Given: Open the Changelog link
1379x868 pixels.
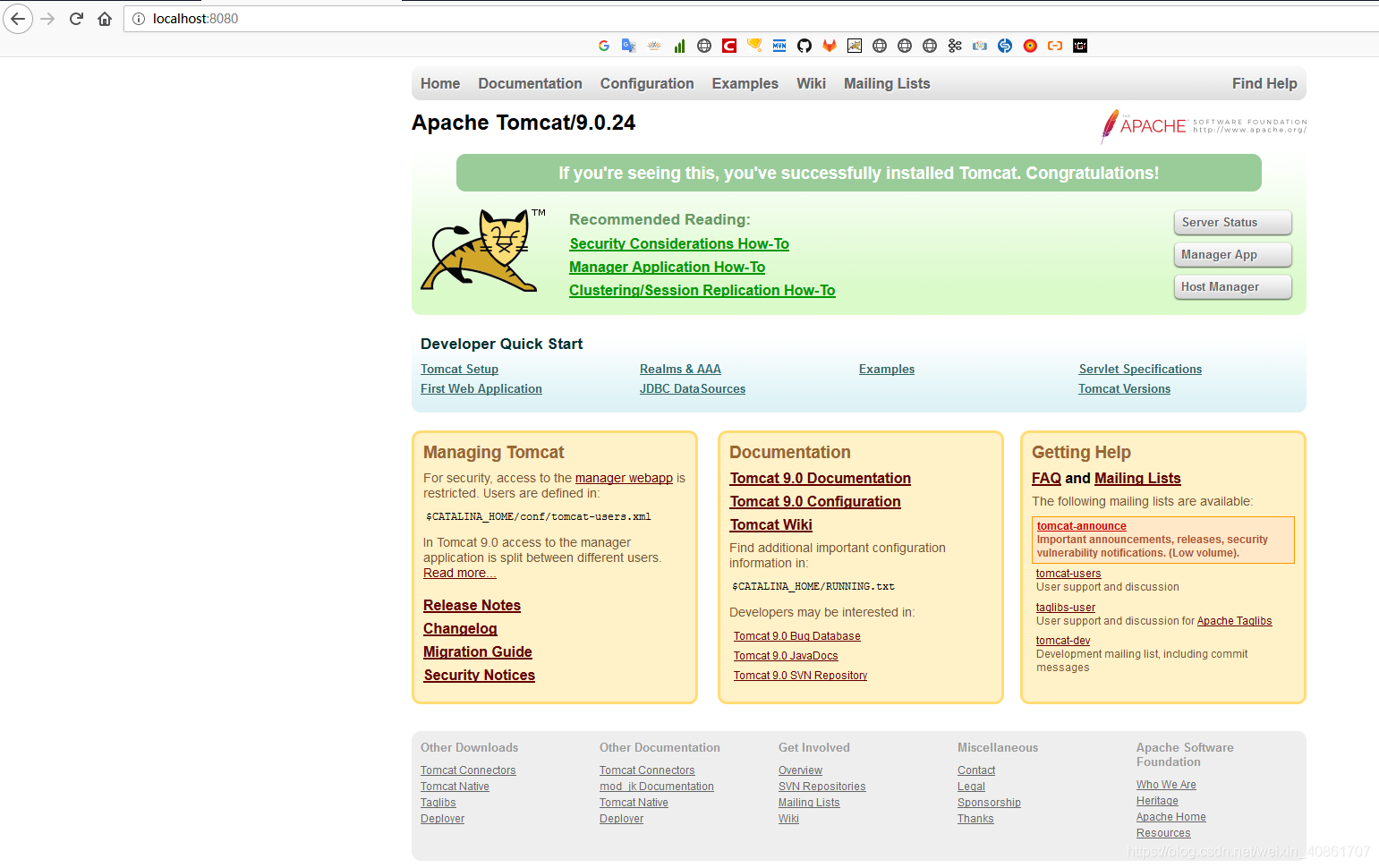Looking at the screenshot, I should coord(460,629).
